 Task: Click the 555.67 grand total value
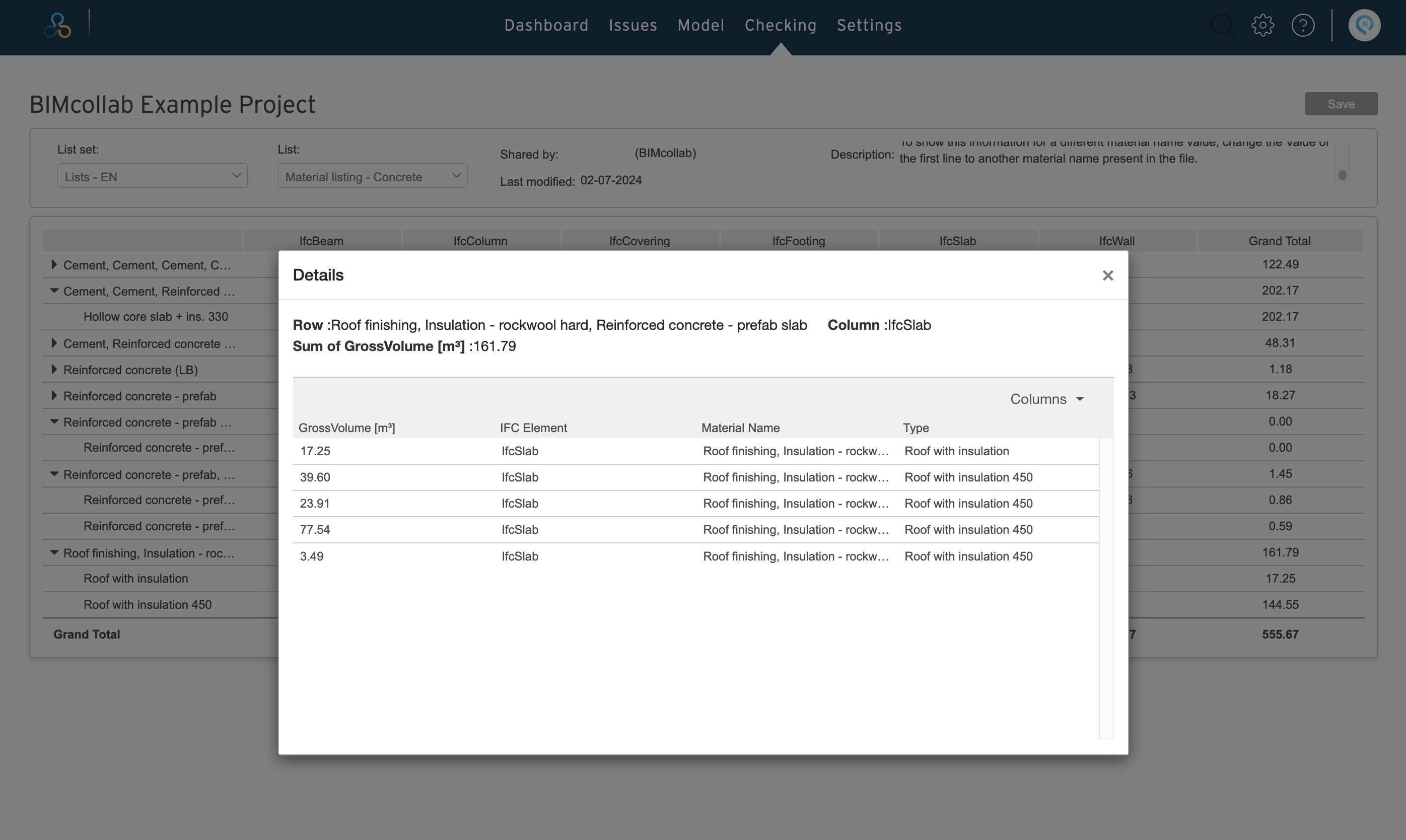point(1280,635)
